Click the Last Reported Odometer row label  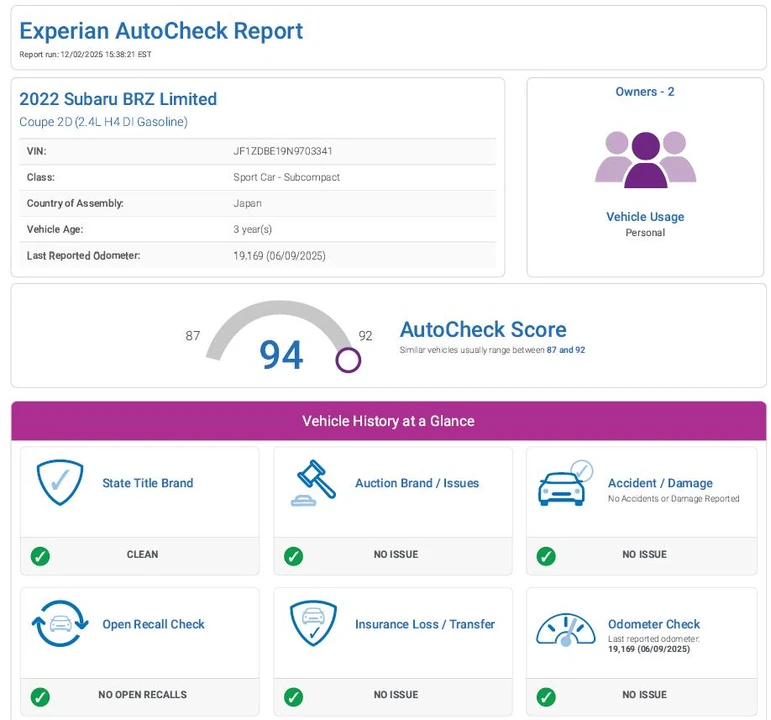click(x=84, y=256)
